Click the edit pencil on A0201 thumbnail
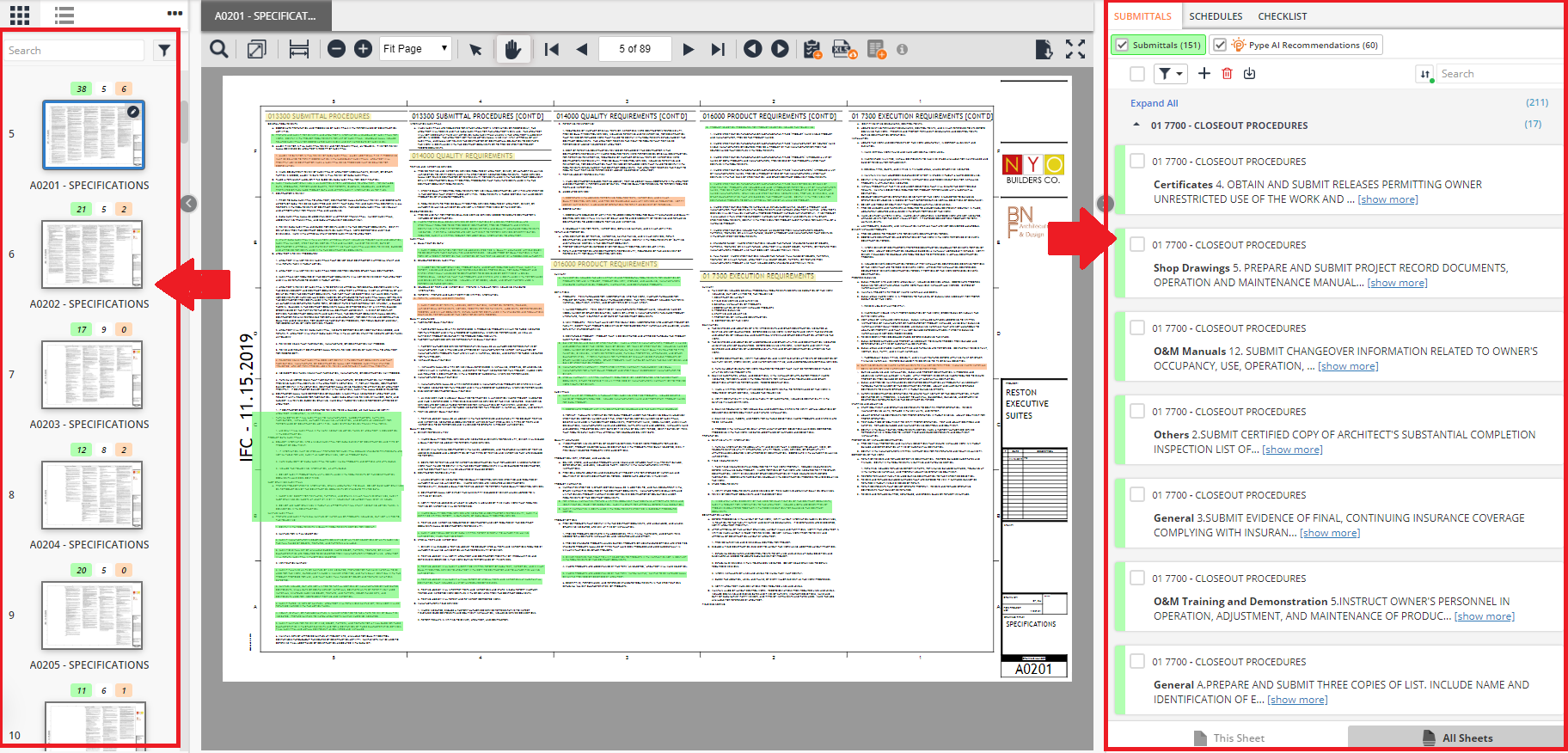The height and width of the screenshot is (753, 1568). (133, 112)
